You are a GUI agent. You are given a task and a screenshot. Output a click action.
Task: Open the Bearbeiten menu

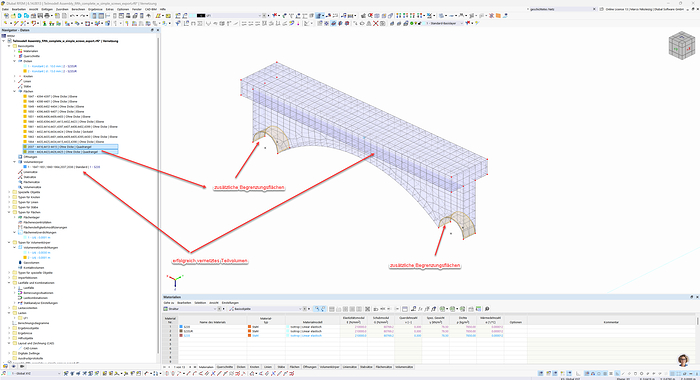[19, 9]
